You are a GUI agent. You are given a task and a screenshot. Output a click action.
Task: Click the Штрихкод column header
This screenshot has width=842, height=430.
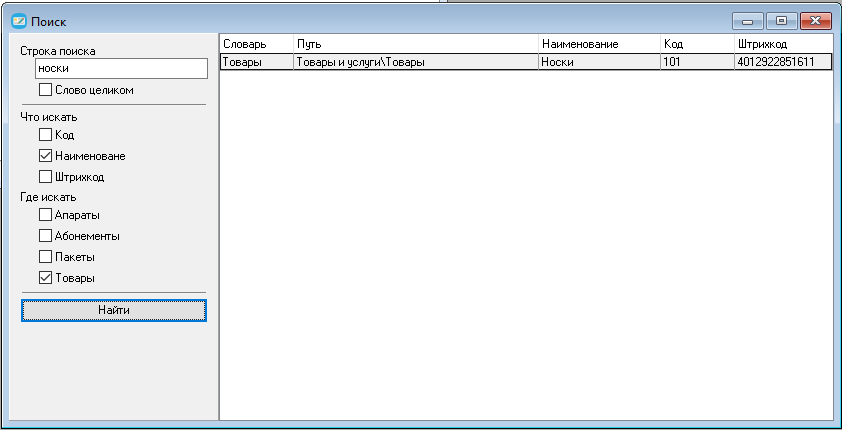(x=783, y=44)
